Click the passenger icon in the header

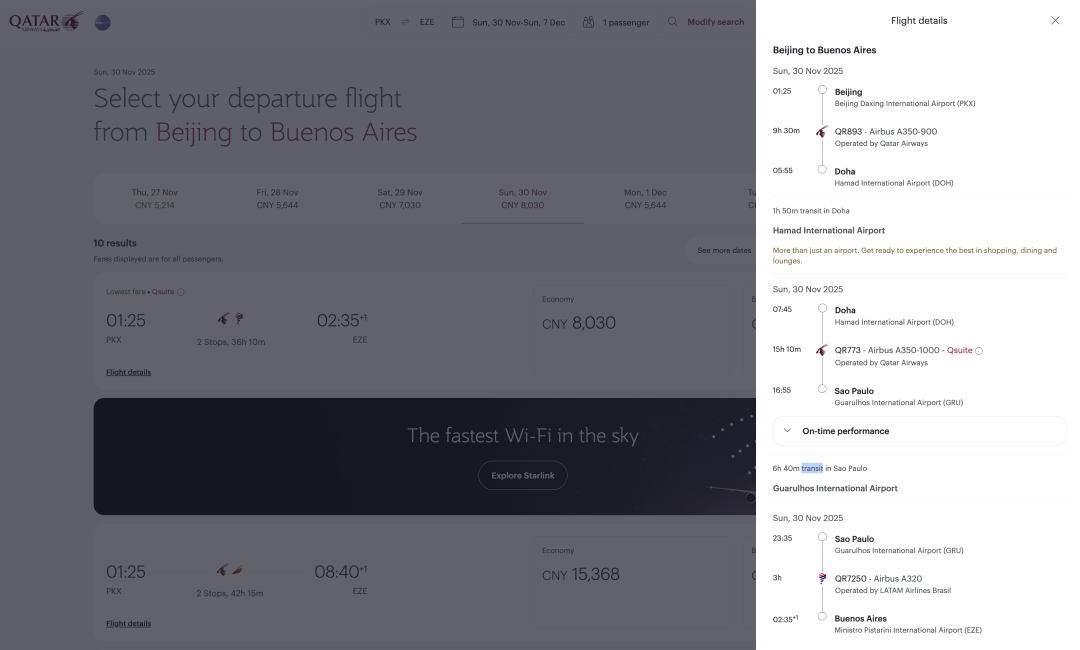[x=588, y=22]
